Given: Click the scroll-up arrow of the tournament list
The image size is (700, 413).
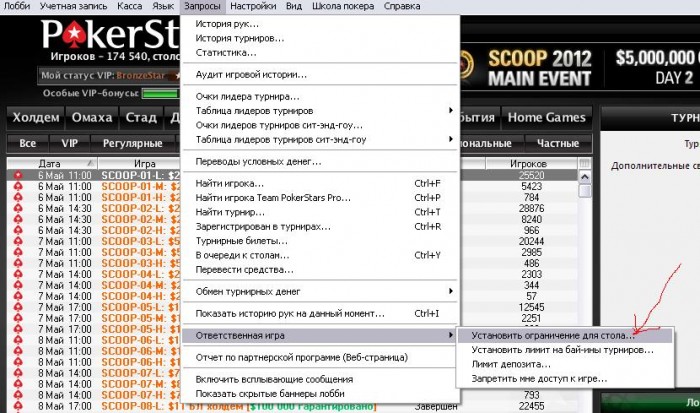Looking at the screenshot, I should (x=584, y=177).
